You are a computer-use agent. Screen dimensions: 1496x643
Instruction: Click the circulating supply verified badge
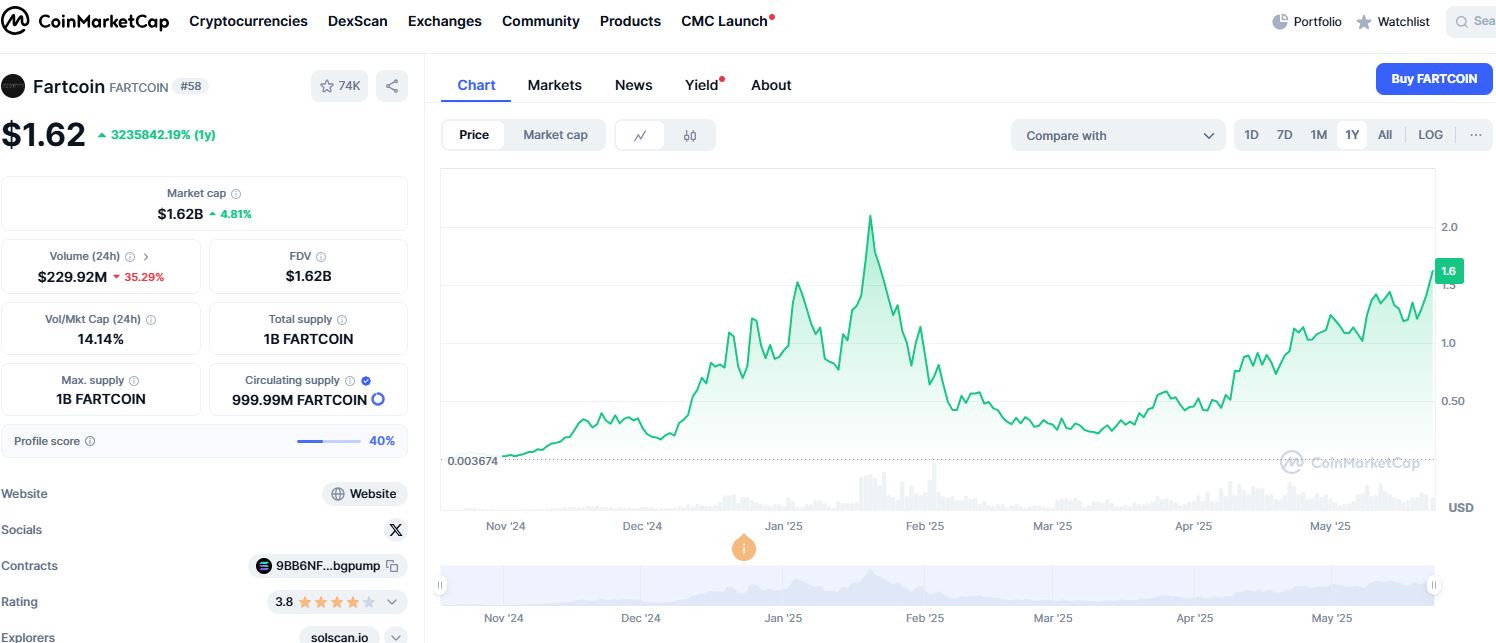pos(366,381)
